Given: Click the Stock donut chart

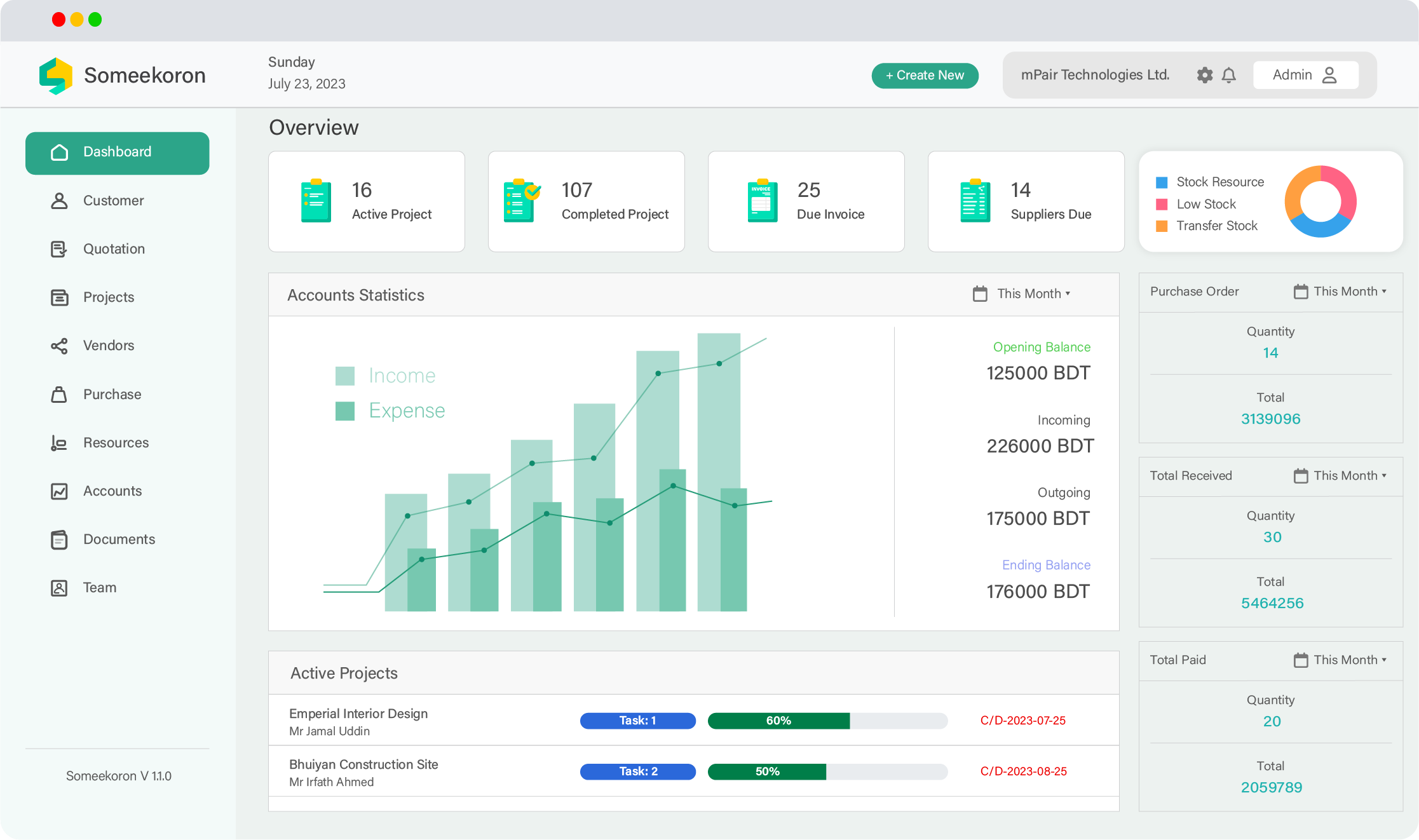Looking at the screenshot, I should (x=1321, y=201).
